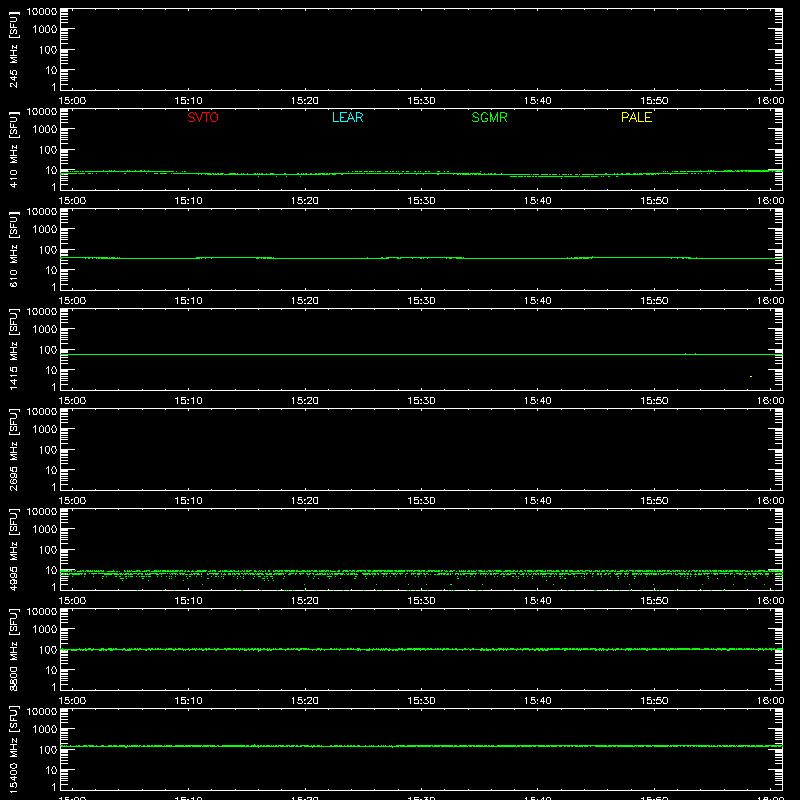
Task: Select the 8800 MHz [SFU] axis title
Action: click(13, 649)
